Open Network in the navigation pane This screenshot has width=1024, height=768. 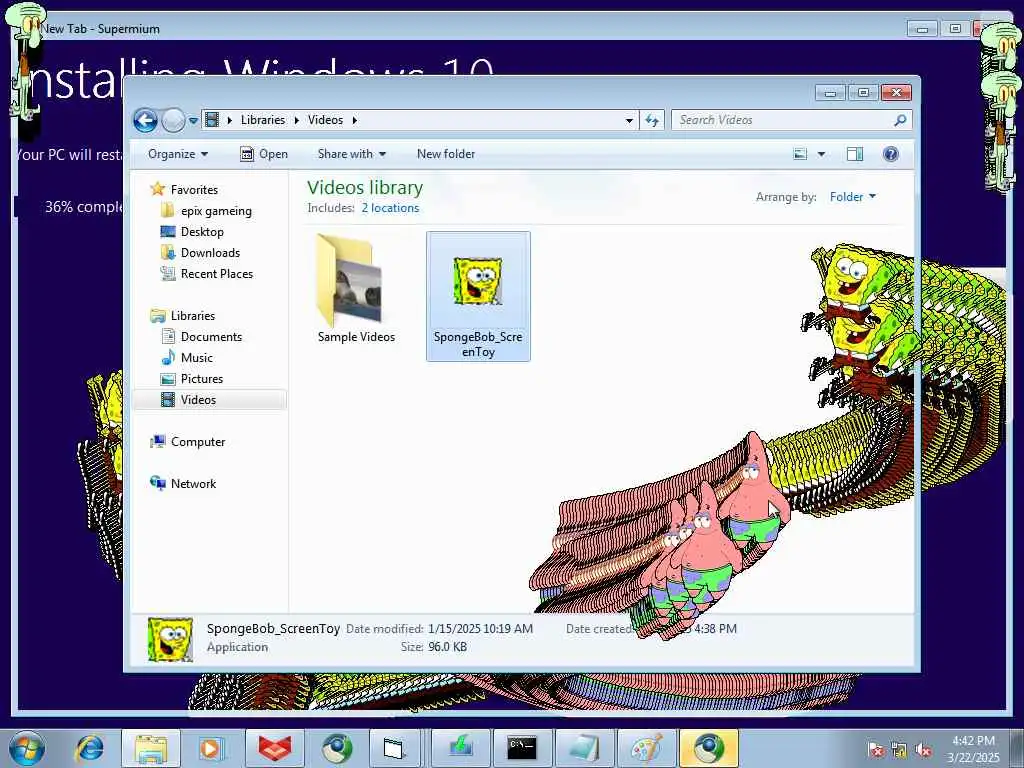(x=193, y=484)
